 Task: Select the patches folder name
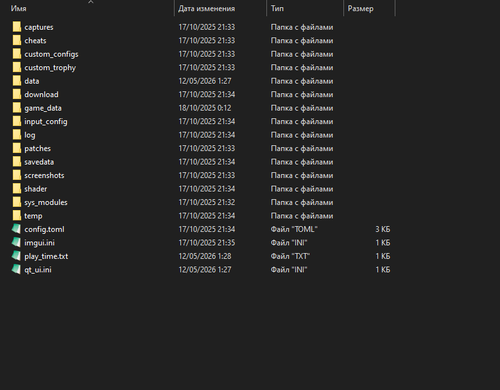pos(37,148)
